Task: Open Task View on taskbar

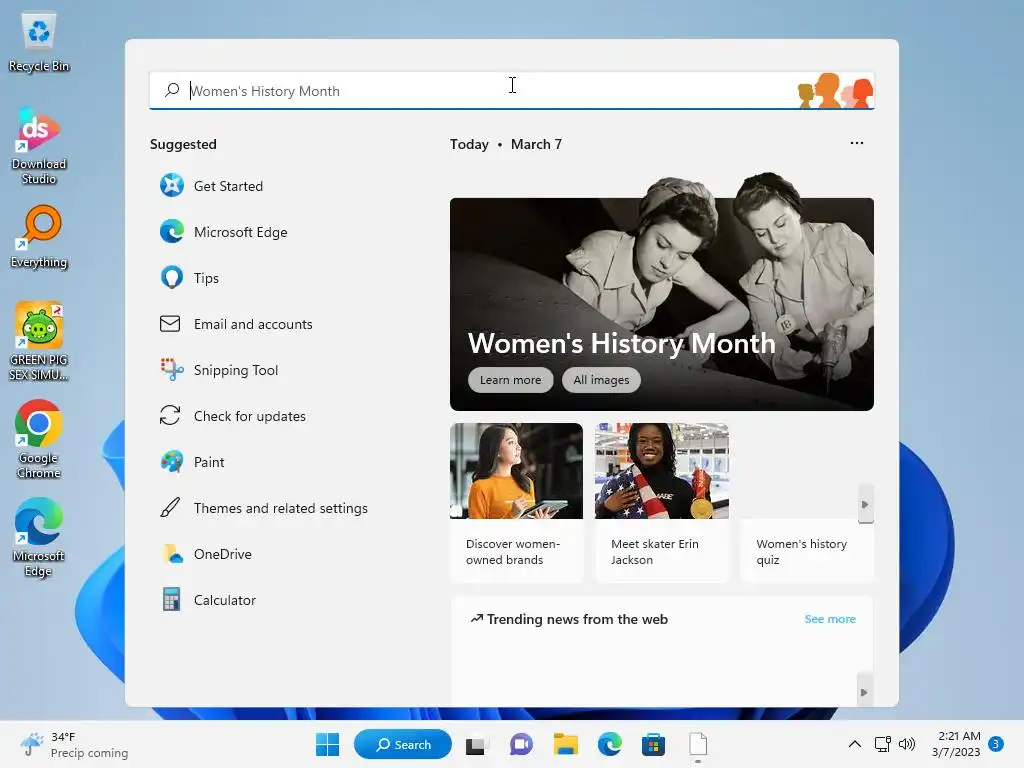Action: click(477, 744)
